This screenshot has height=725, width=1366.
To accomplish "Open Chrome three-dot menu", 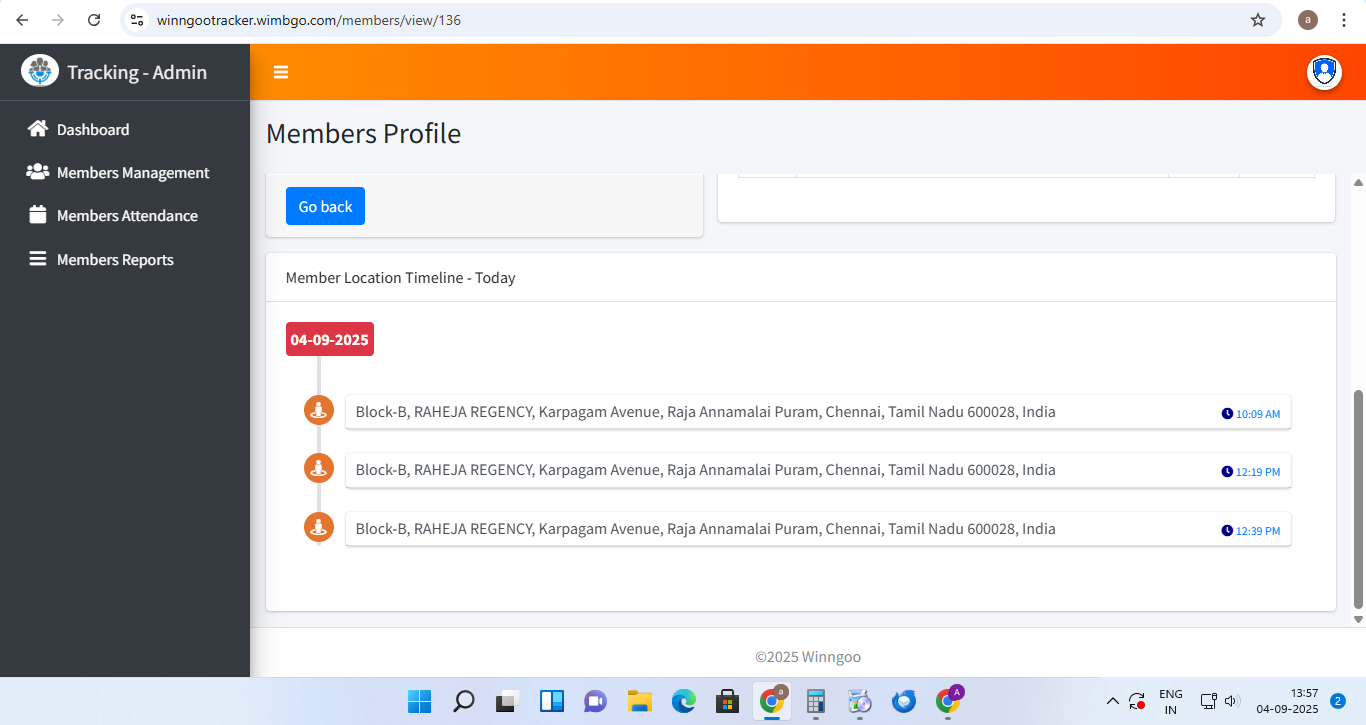I will (x=1343, y=20).
